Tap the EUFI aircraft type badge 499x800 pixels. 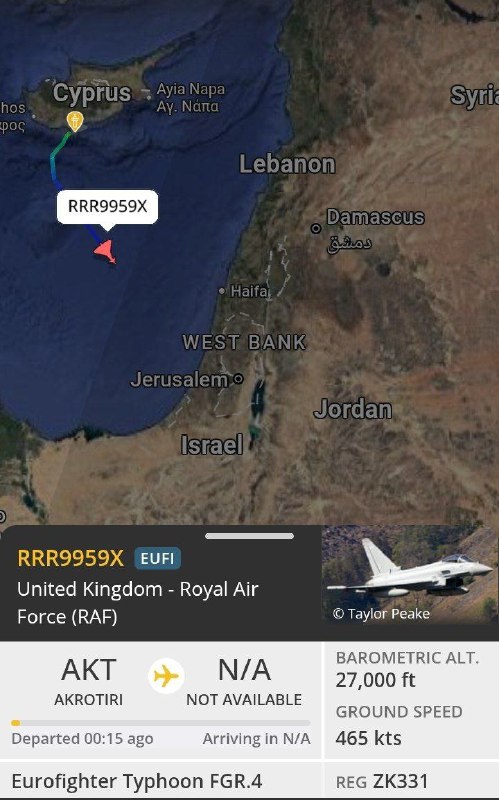[157, 558]
